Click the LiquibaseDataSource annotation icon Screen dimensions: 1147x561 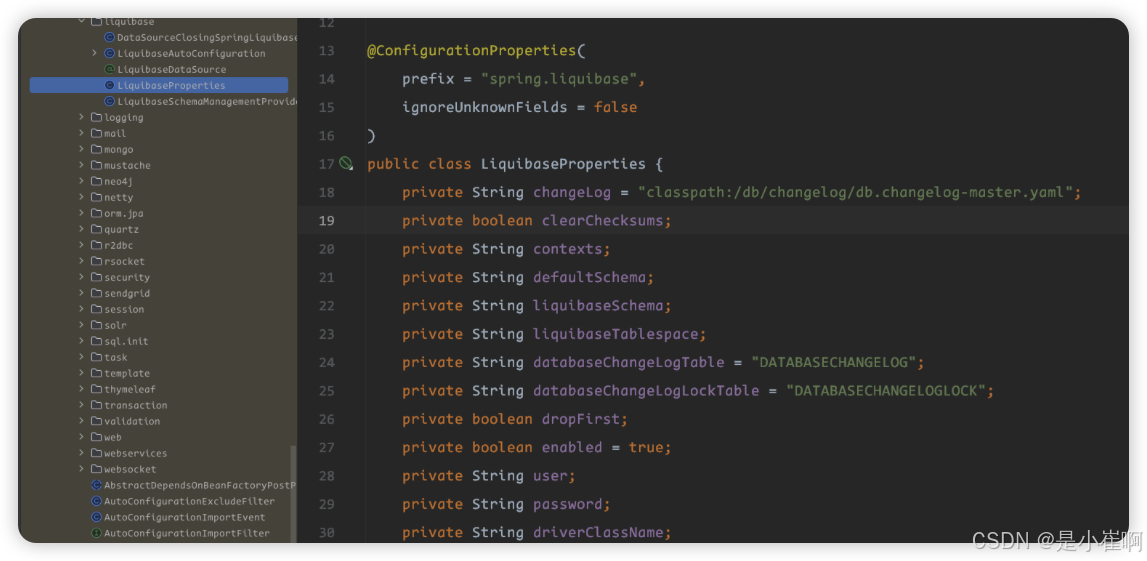click(x=110, y=69)
